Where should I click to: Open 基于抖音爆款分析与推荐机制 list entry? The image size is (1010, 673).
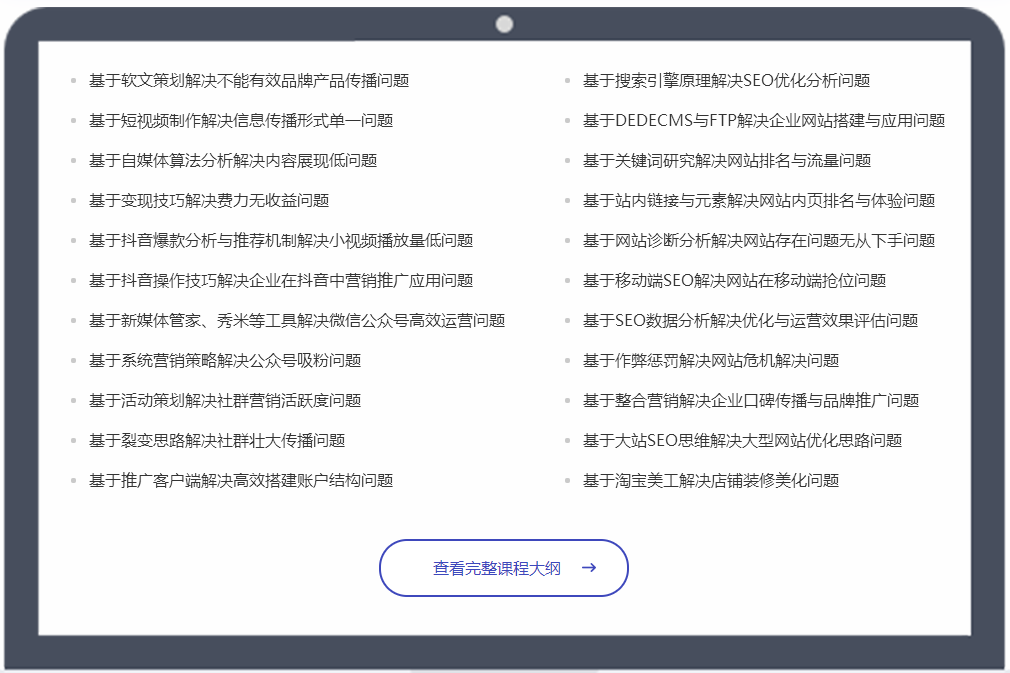(281, 241)
